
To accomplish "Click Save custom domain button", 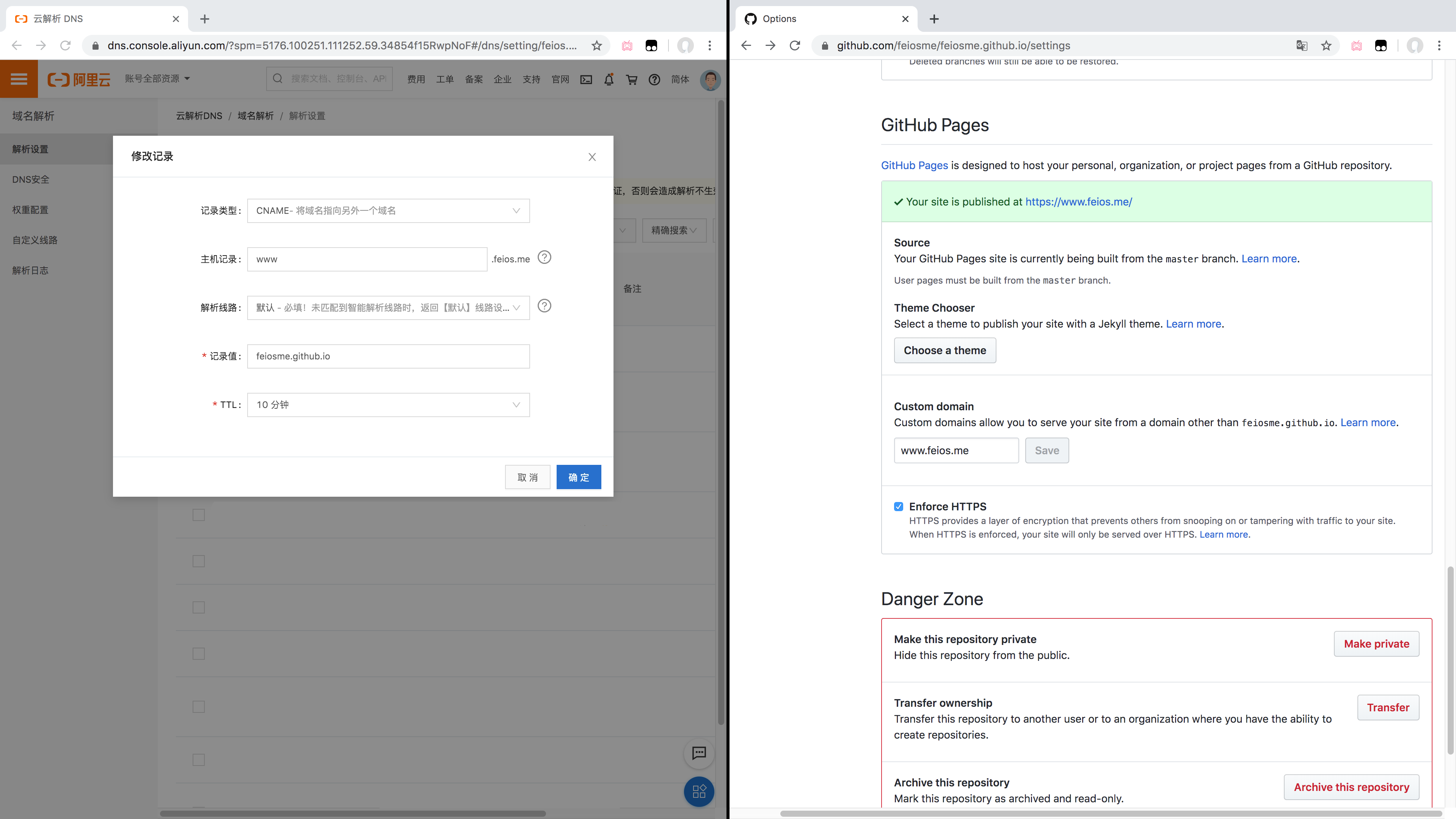I will (1047, 450).
